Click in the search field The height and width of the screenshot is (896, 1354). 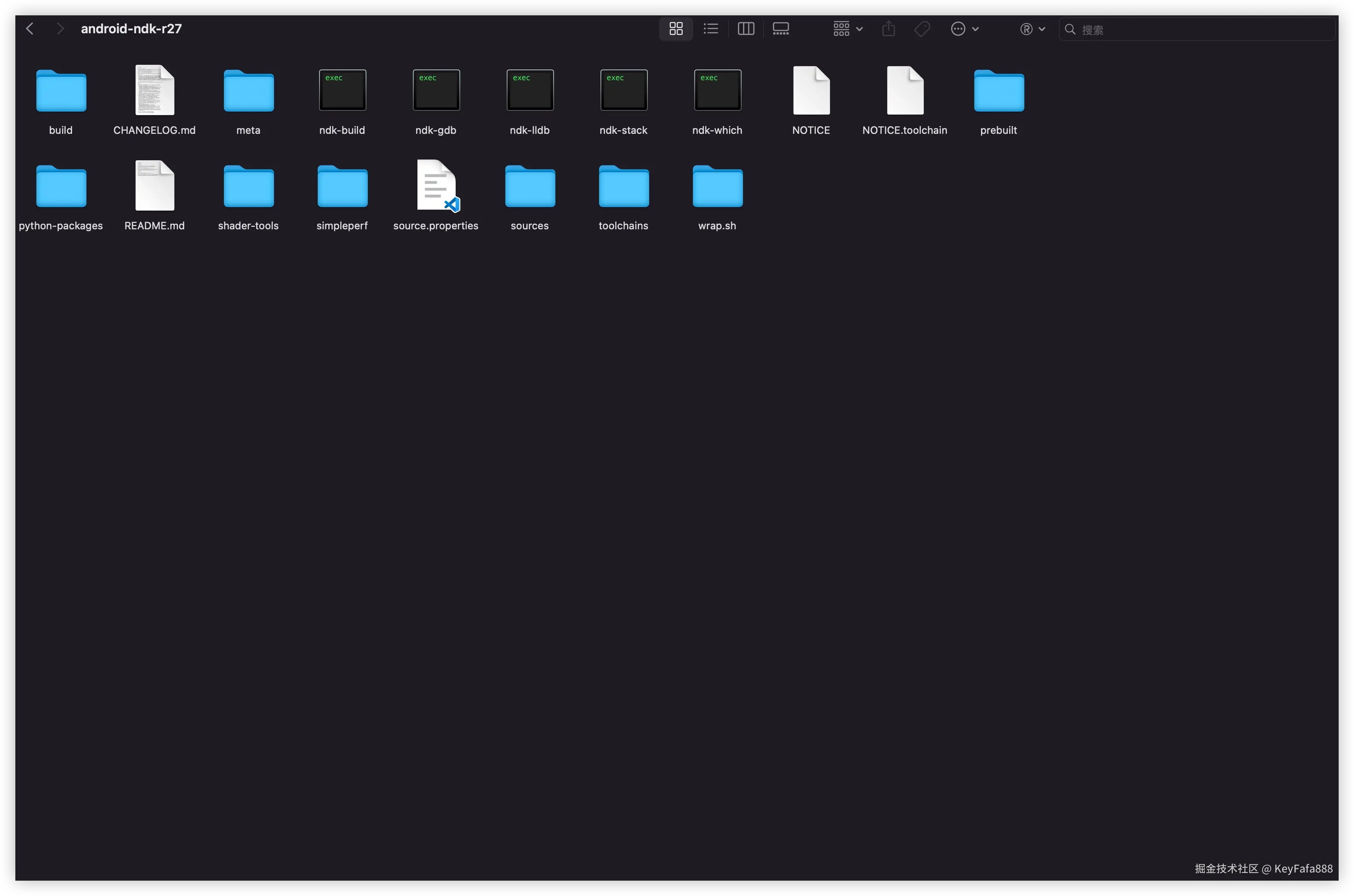coord(1200,29)
